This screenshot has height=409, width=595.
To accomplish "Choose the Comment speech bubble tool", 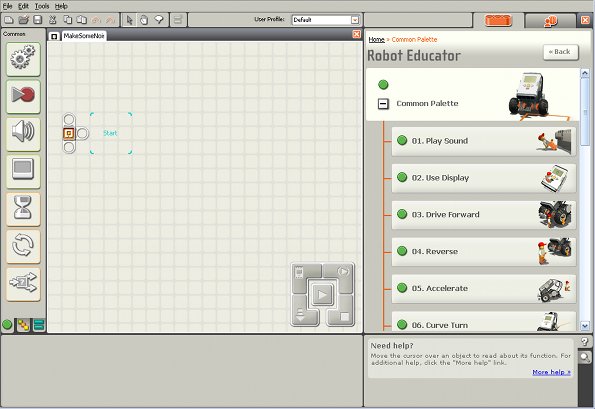I will coord(159,20).
